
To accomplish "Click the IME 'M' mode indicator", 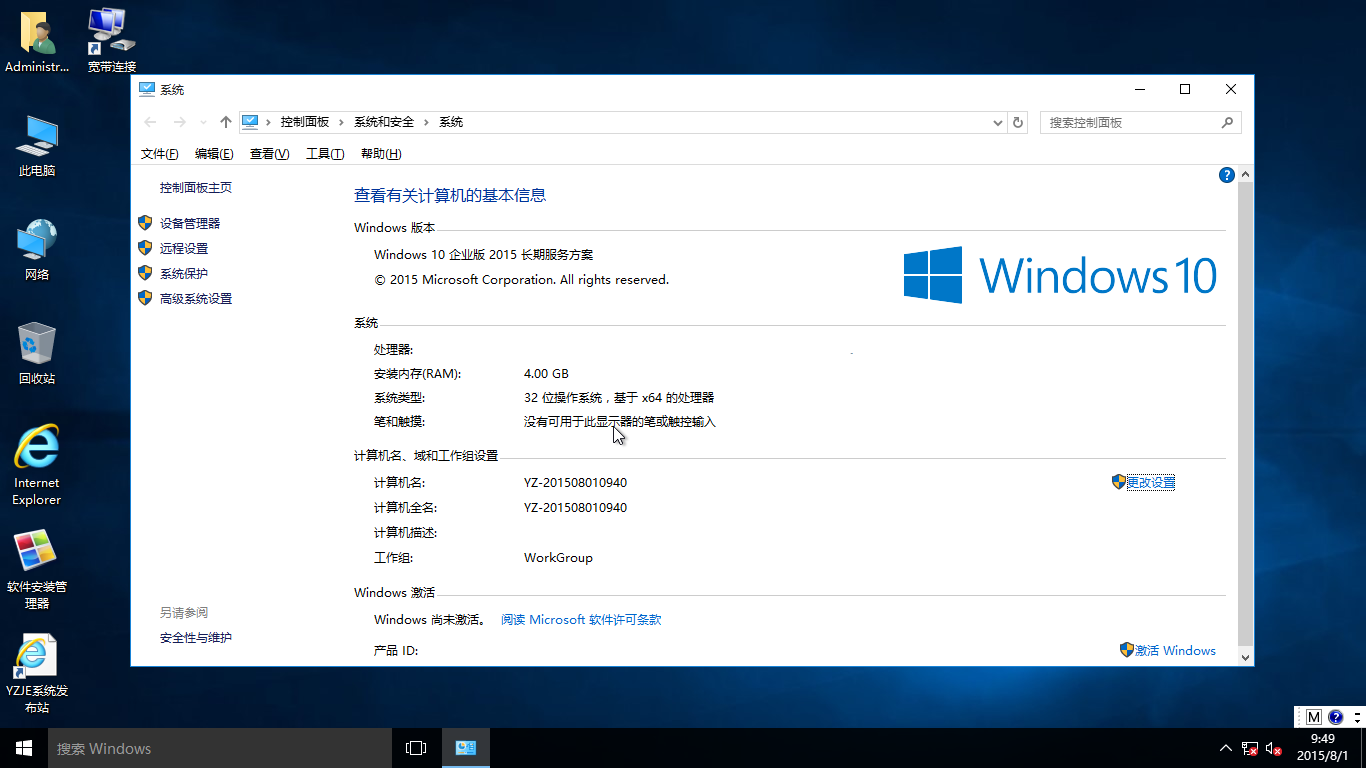I will (1314, 717).
